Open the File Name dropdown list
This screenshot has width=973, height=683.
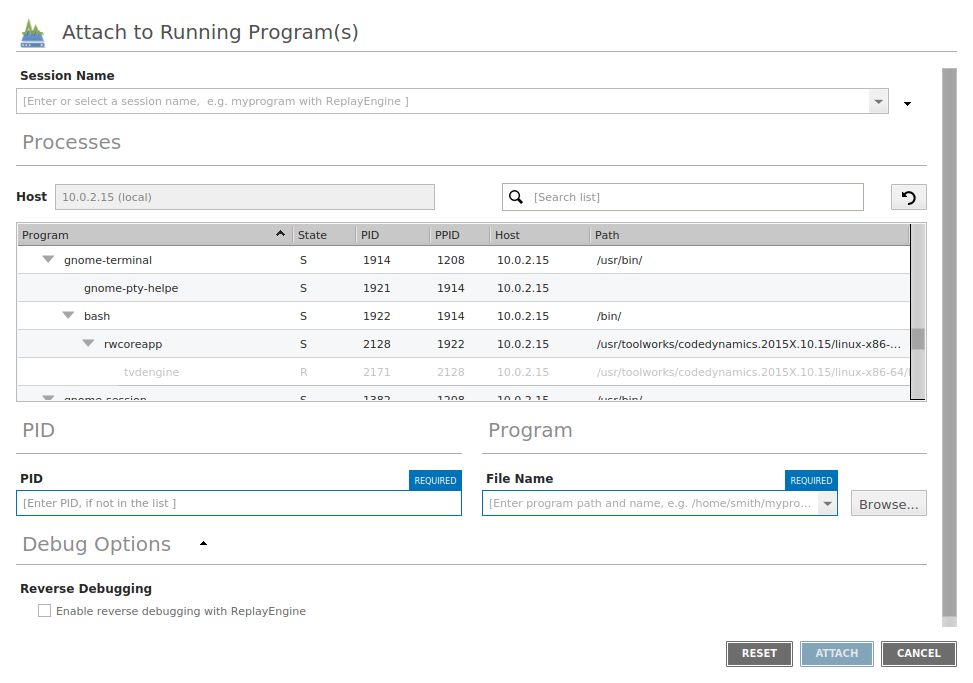[x=827, y=504]
